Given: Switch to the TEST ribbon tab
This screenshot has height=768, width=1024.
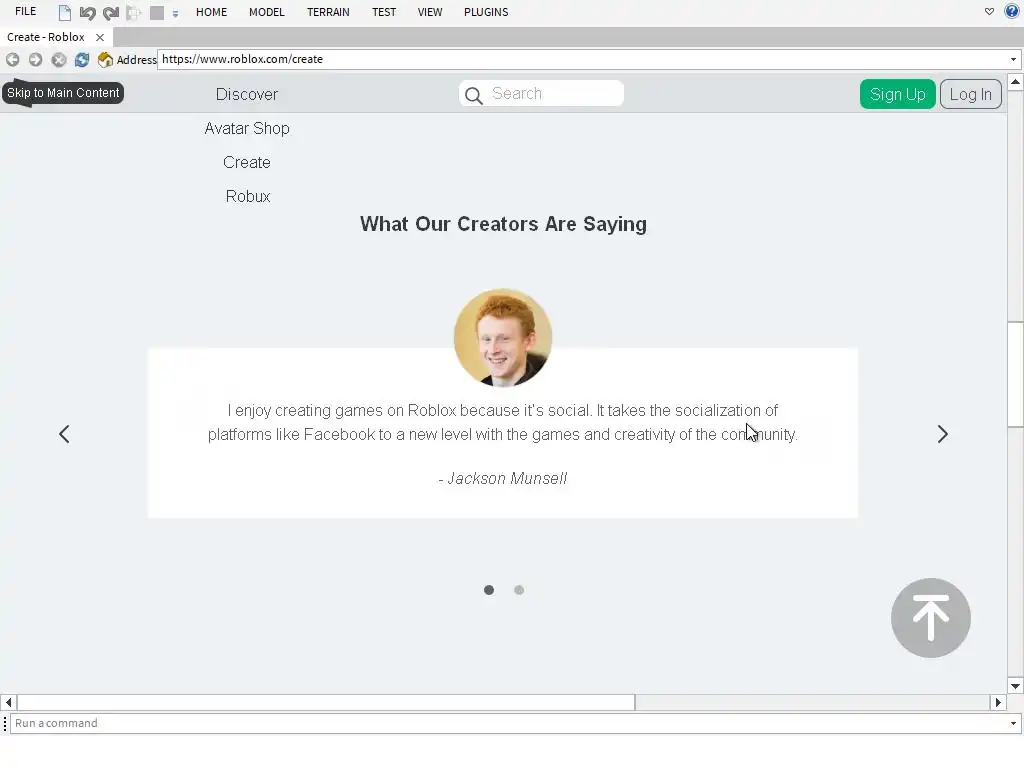Looking at the screenshot, I should point(384,12).
